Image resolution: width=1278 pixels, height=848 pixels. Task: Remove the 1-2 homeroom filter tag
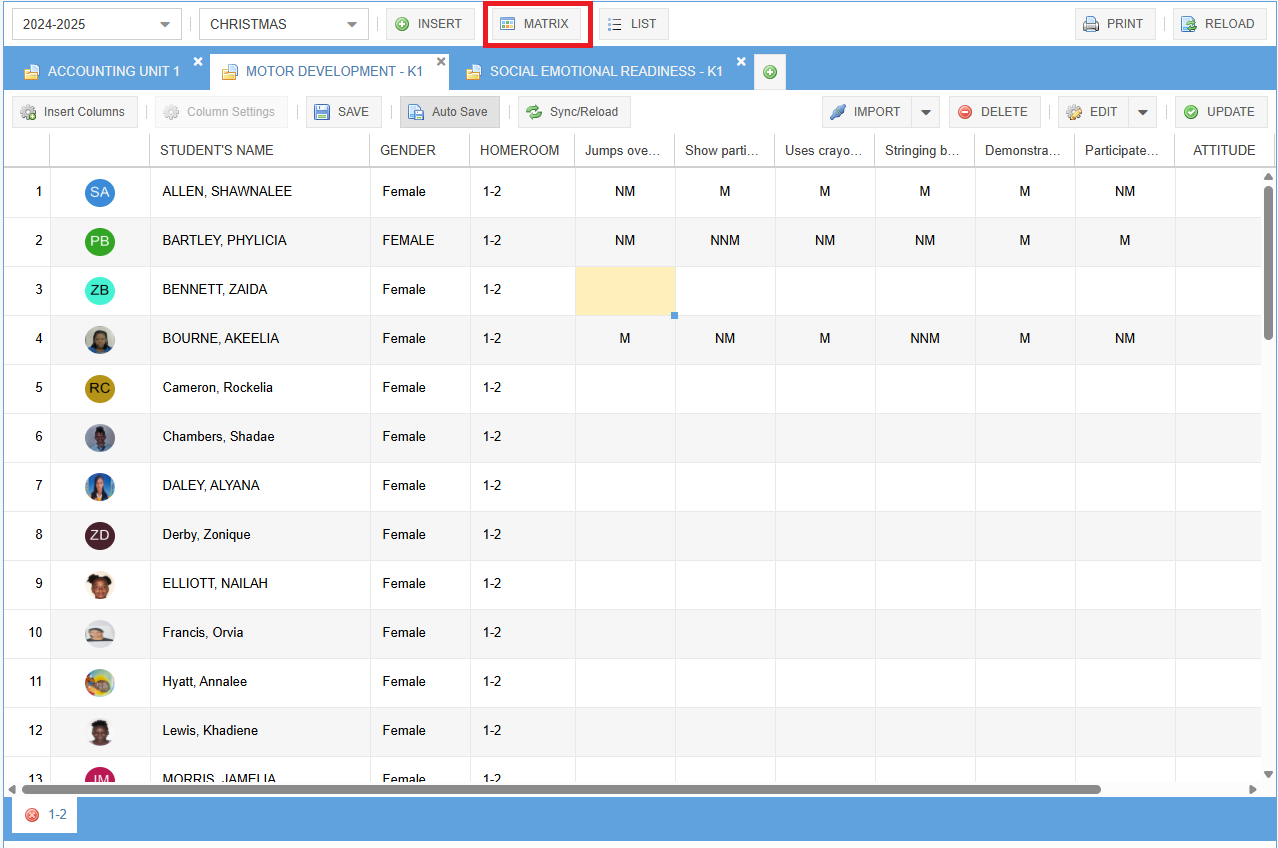click(x=32, y=815)
